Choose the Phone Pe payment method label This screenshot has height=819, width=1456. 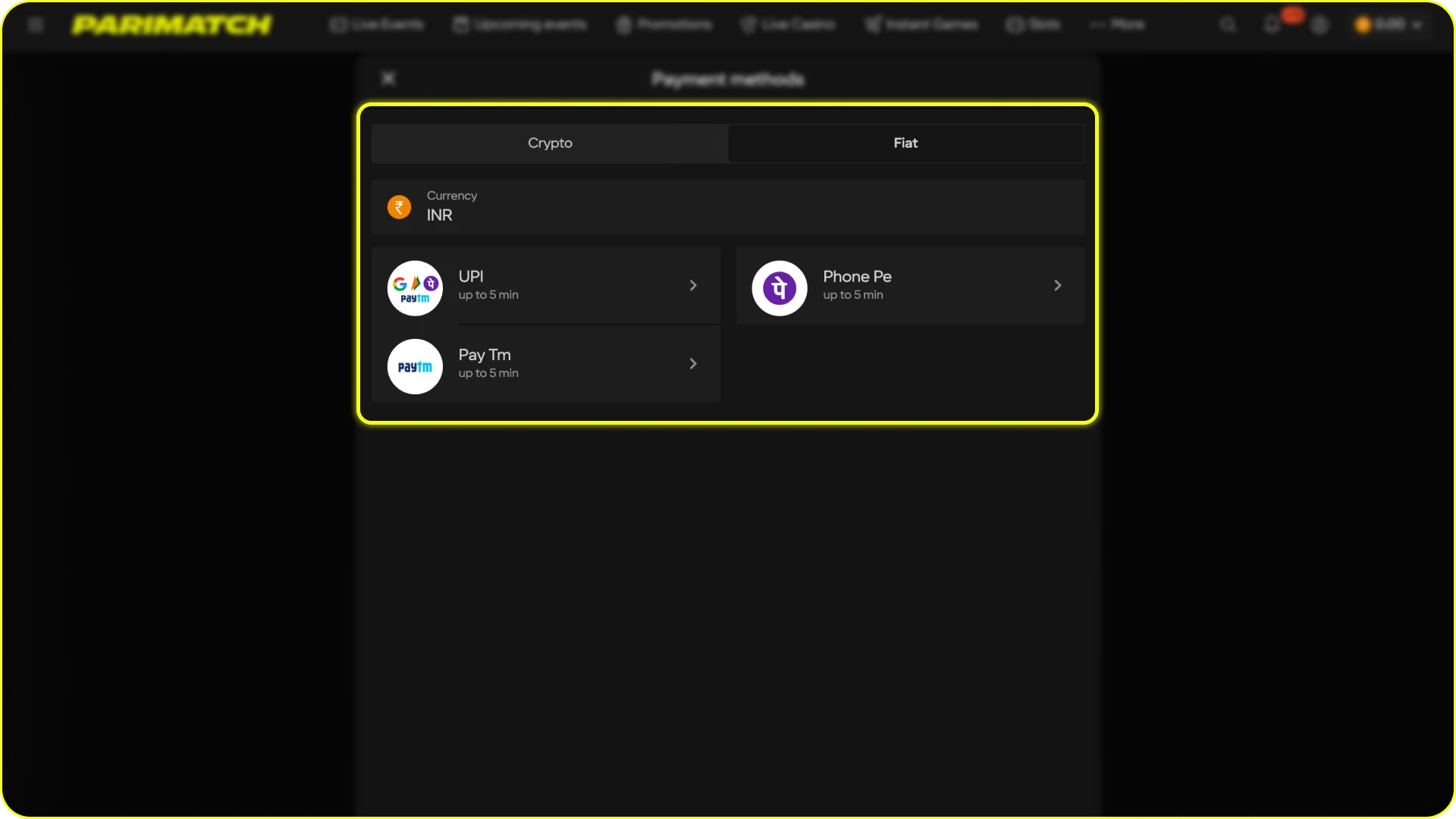857,277
